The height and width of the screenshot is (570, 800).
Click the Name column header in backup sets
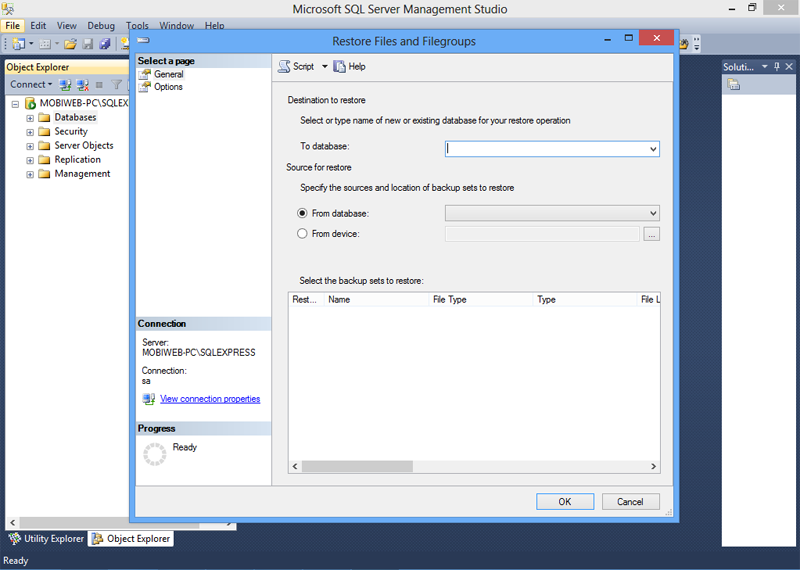click(376, 300)
